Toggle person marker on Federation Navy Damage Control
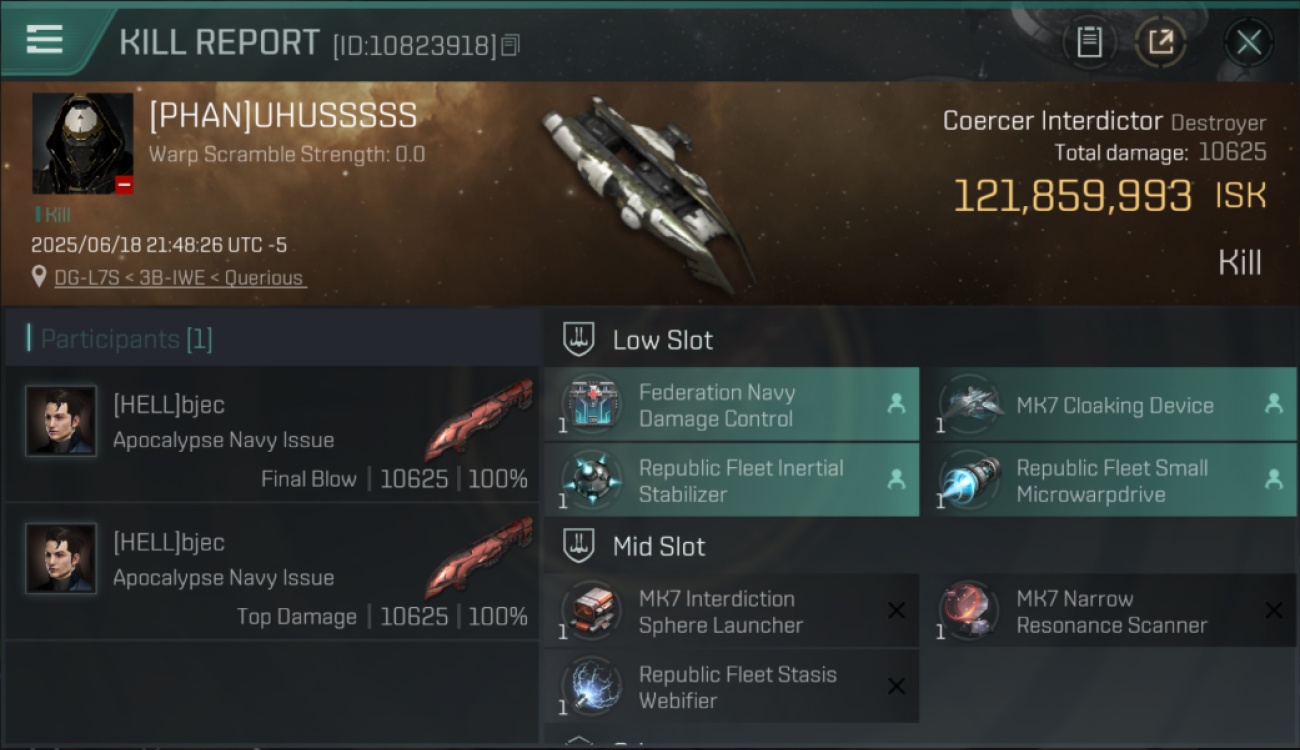This screenshot has width=1300, height=750. point(896,404)
